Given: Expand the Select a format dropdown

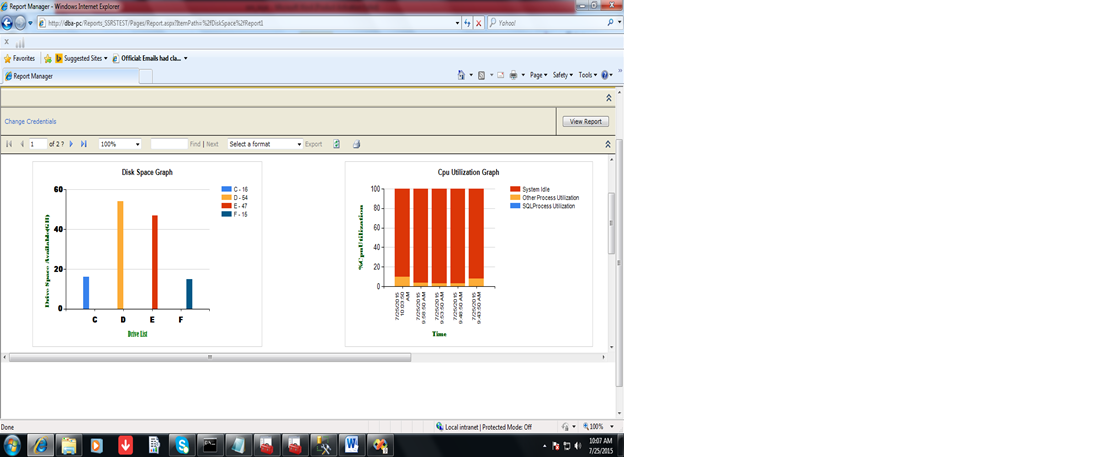Looking at the screenshot, I should click(x=298, y=144).
